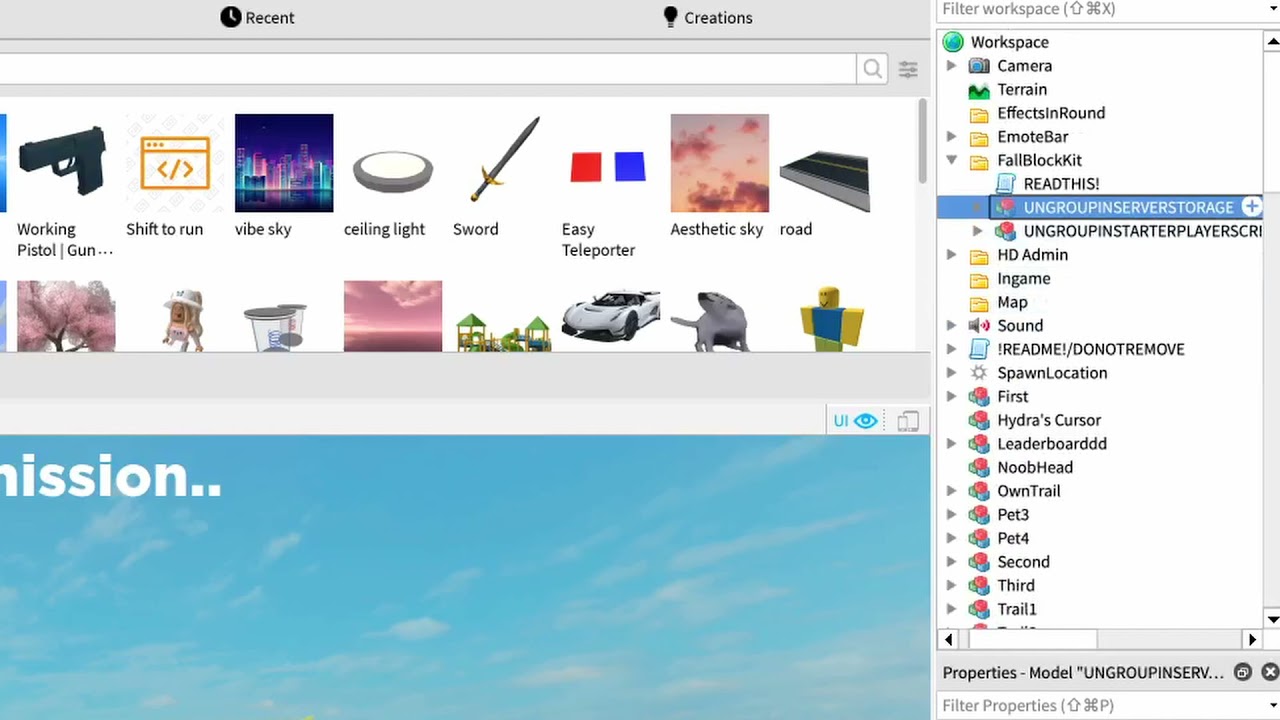Expand the SpawnLocation node
Image resolution: width=1280 pixels, height=720 pixels.
click(x=951, y=373)
